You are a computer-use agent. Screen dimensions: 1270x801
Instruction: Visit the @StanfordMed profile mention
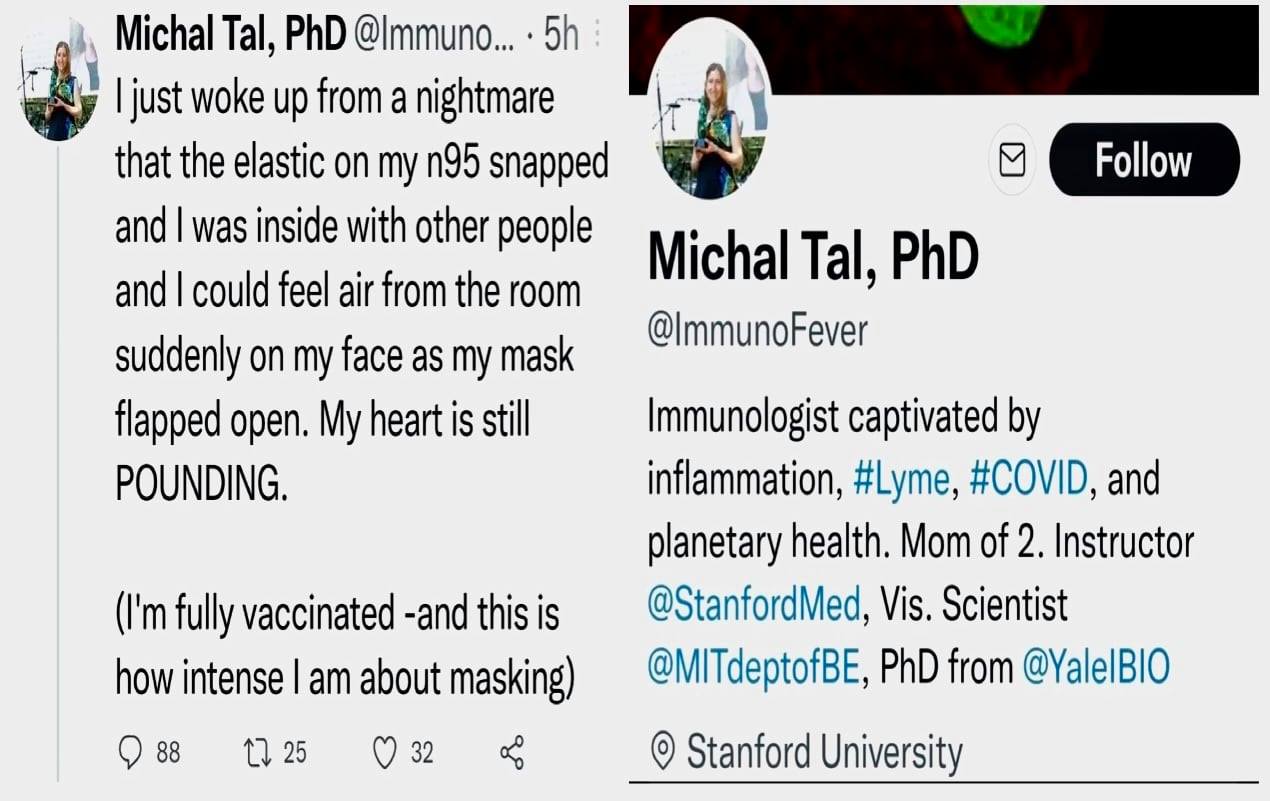754,605
